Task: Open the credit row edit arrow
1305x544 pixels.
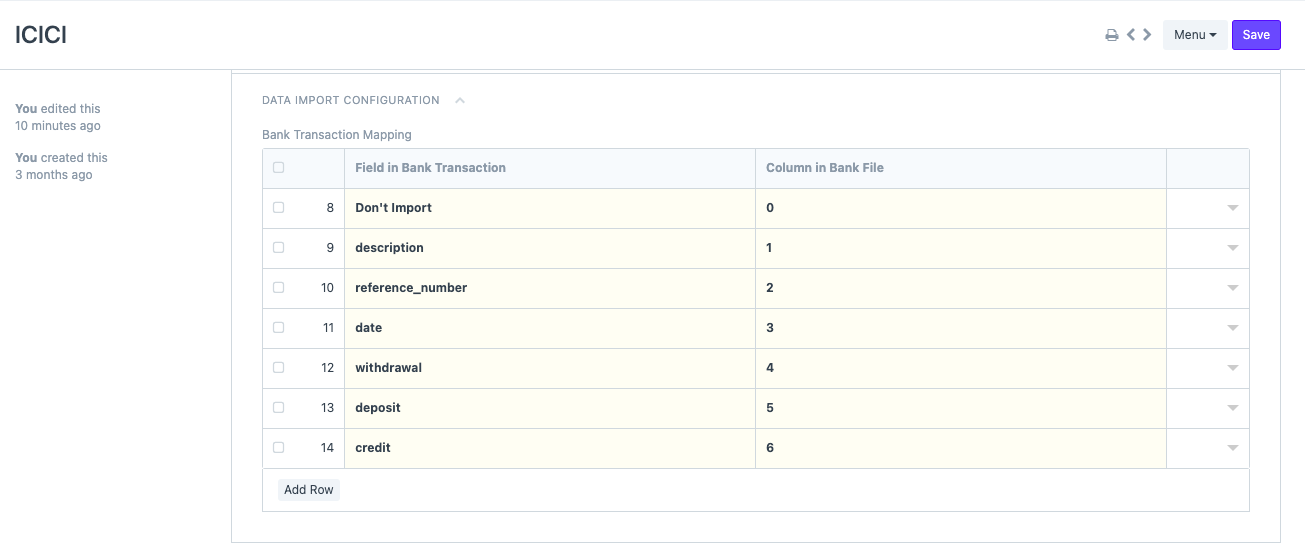Action: pyautogui.click(x=1232, y=448)
